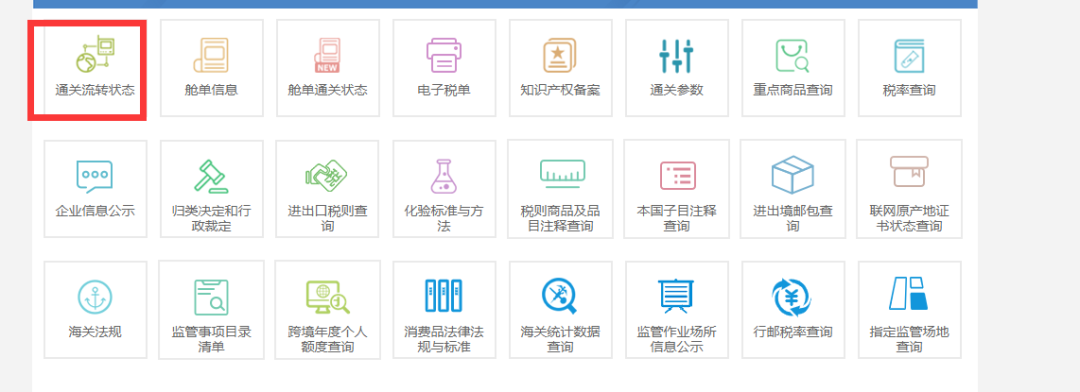This screenshot has width=1080, height=392.
Task: Select the 通关流转状态 label text
Action: tap(95, 90)
